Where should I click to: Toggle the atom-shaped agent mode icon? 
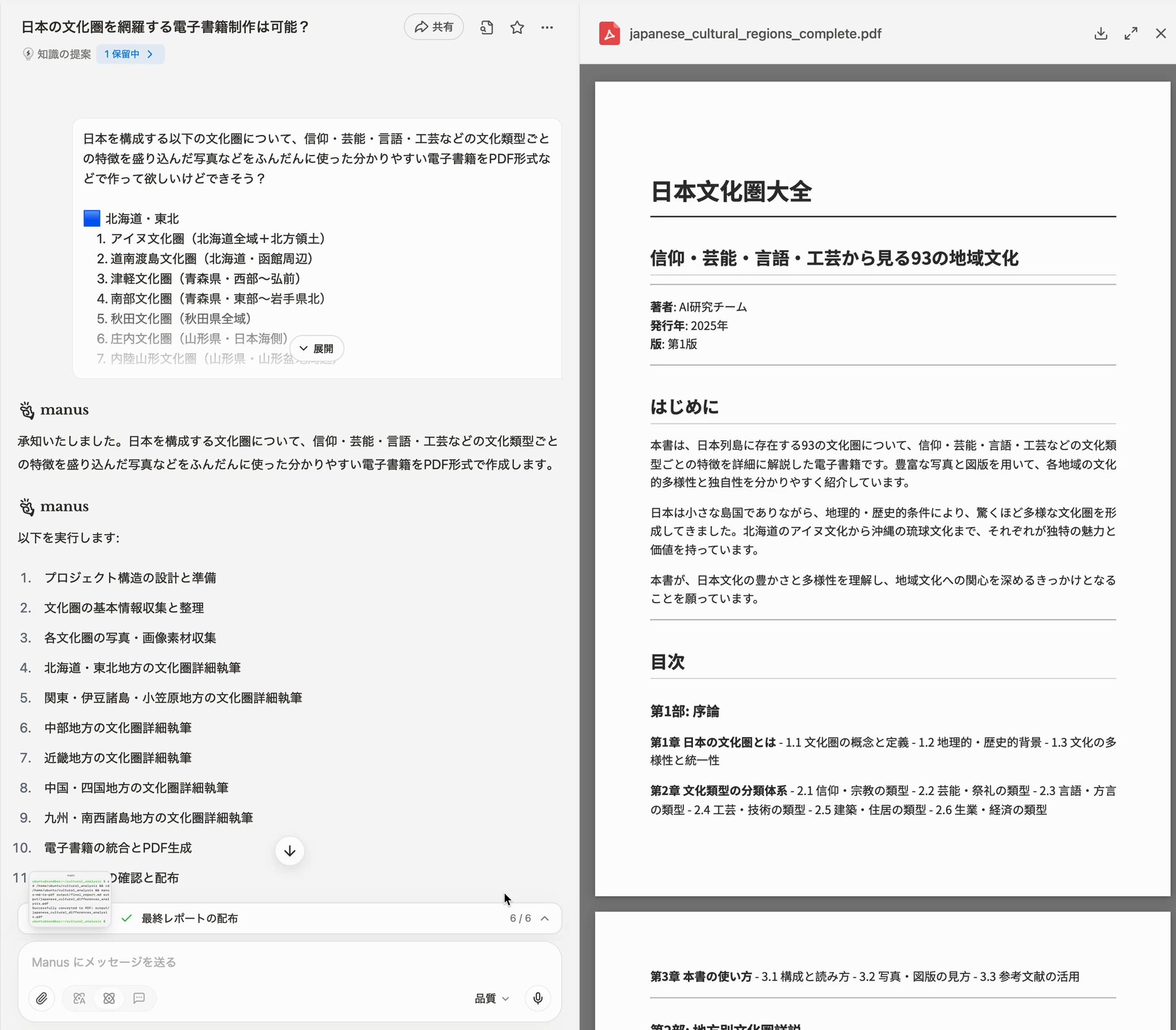tap(109, 998)
